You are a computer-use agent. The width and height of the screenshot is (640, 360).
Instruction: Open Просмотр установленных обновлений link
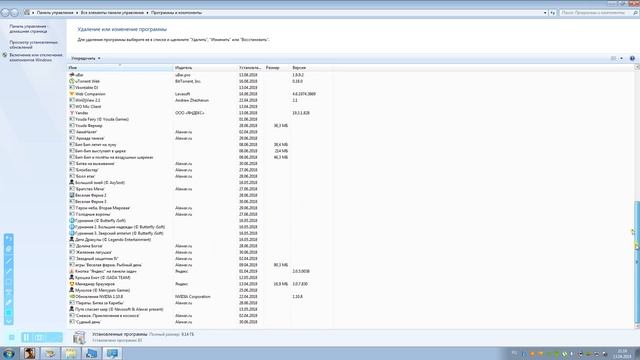[x=33, y=44]
